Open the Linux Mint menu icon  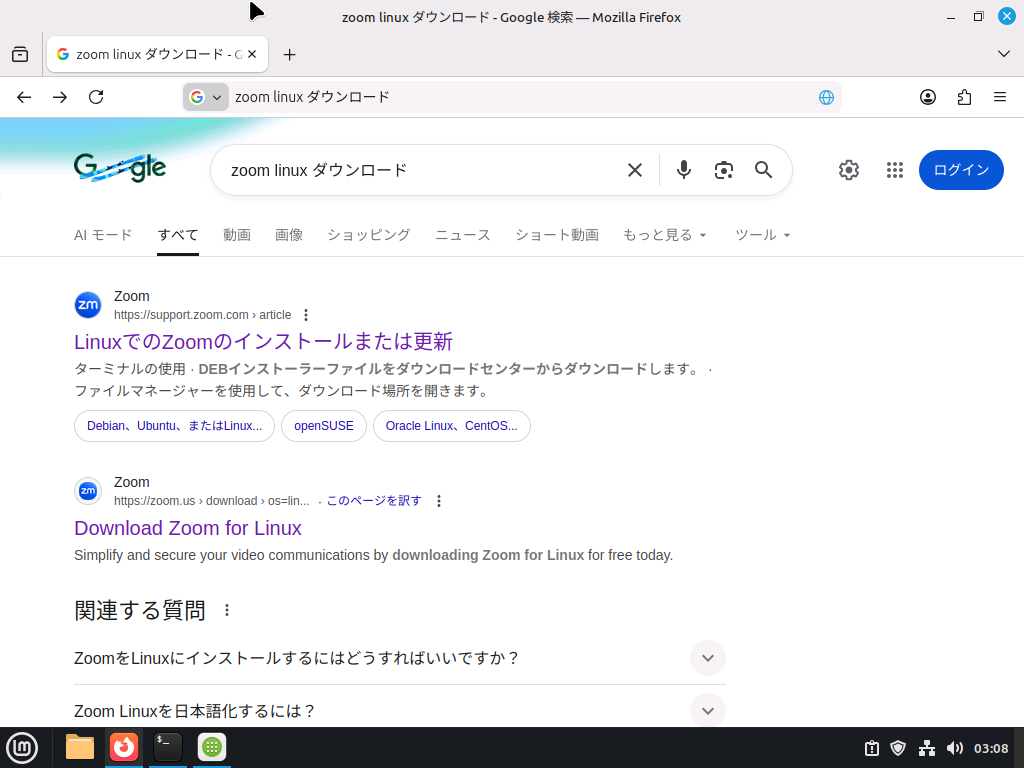pyautogui.click(x=22, y=747)
